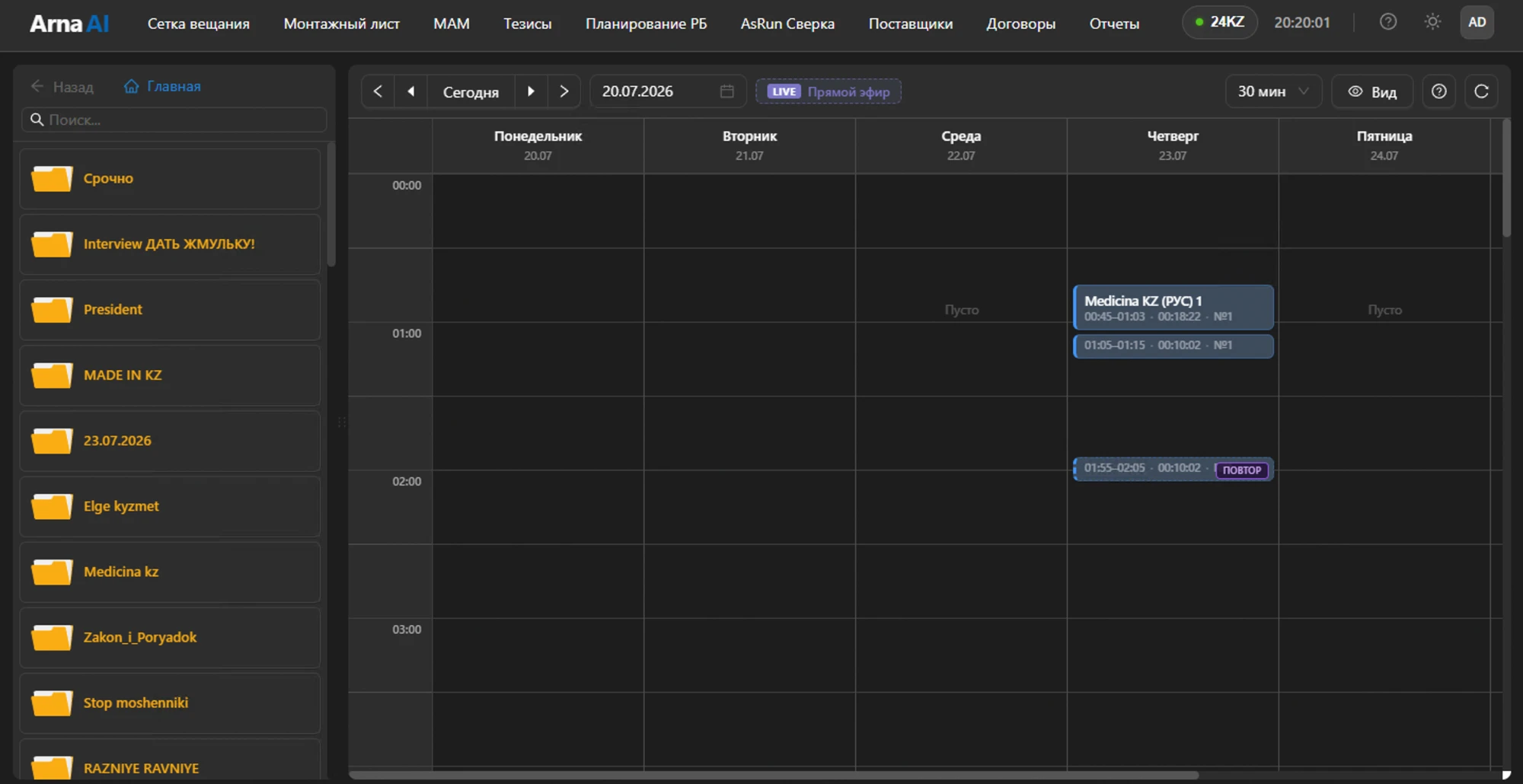Open Договоры section

(1021, 24)
